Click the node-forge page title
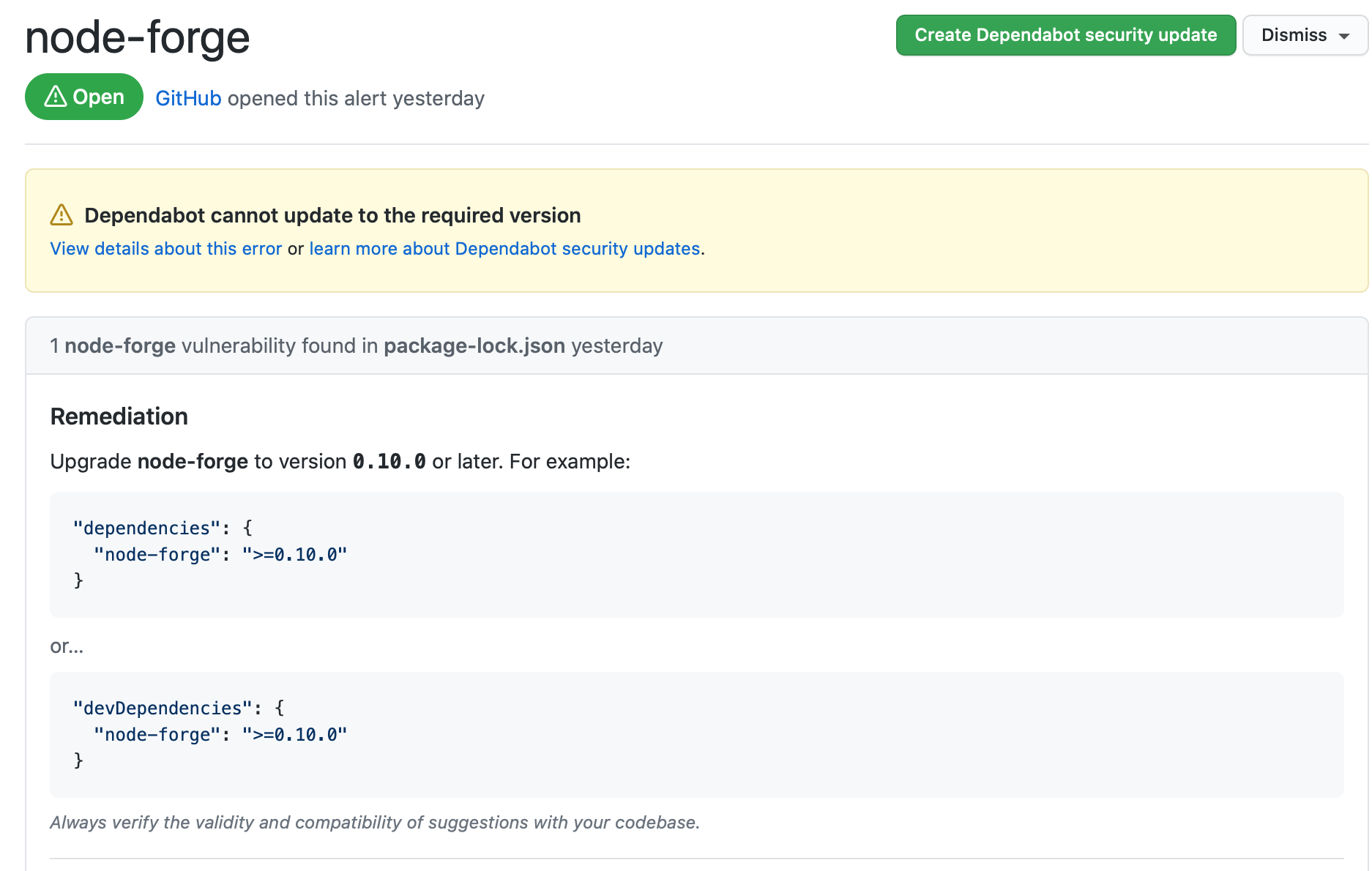Image resolution: width=1372 pixels, height=871 pixels. click(x=138, y=37)
